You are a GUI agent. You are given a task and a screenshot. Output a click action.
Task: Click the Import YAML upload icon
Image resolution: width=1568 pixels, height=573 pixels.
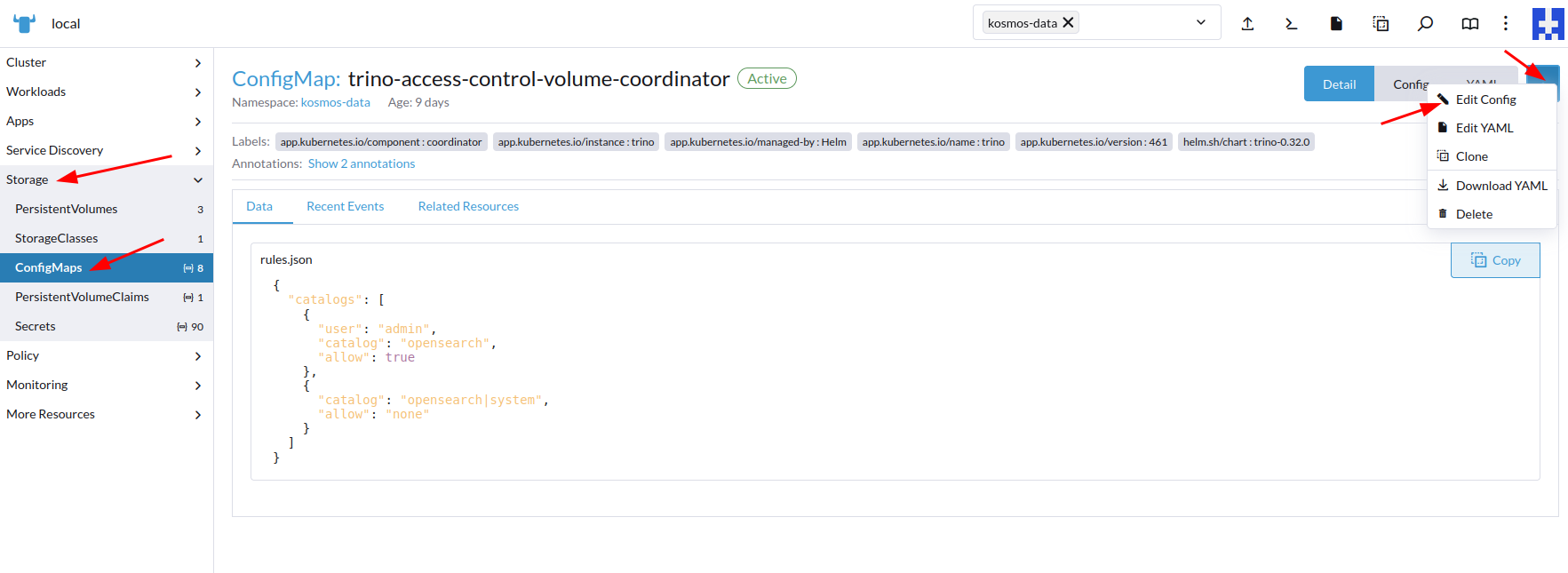pos(1247,24)
